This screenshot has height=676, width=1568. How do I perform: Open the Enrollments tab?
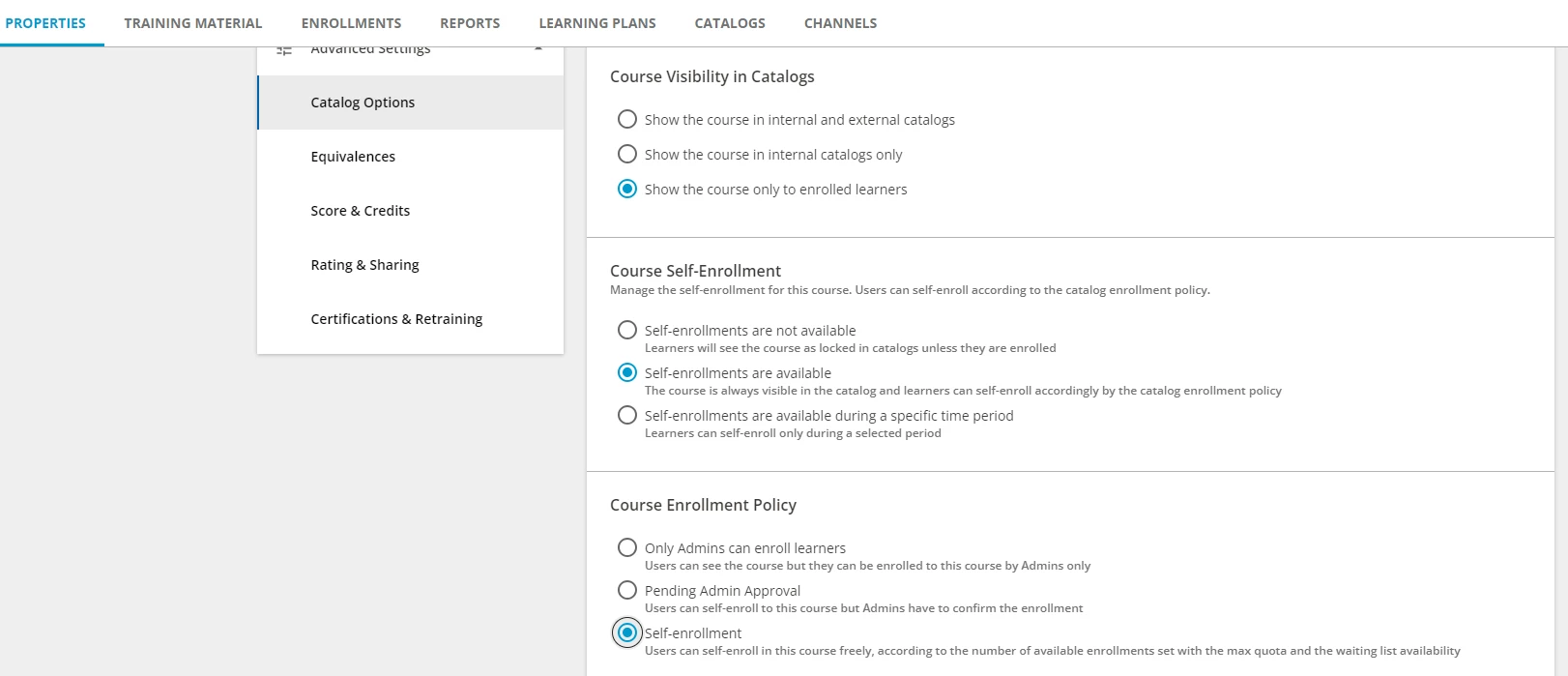pos(351,23)
